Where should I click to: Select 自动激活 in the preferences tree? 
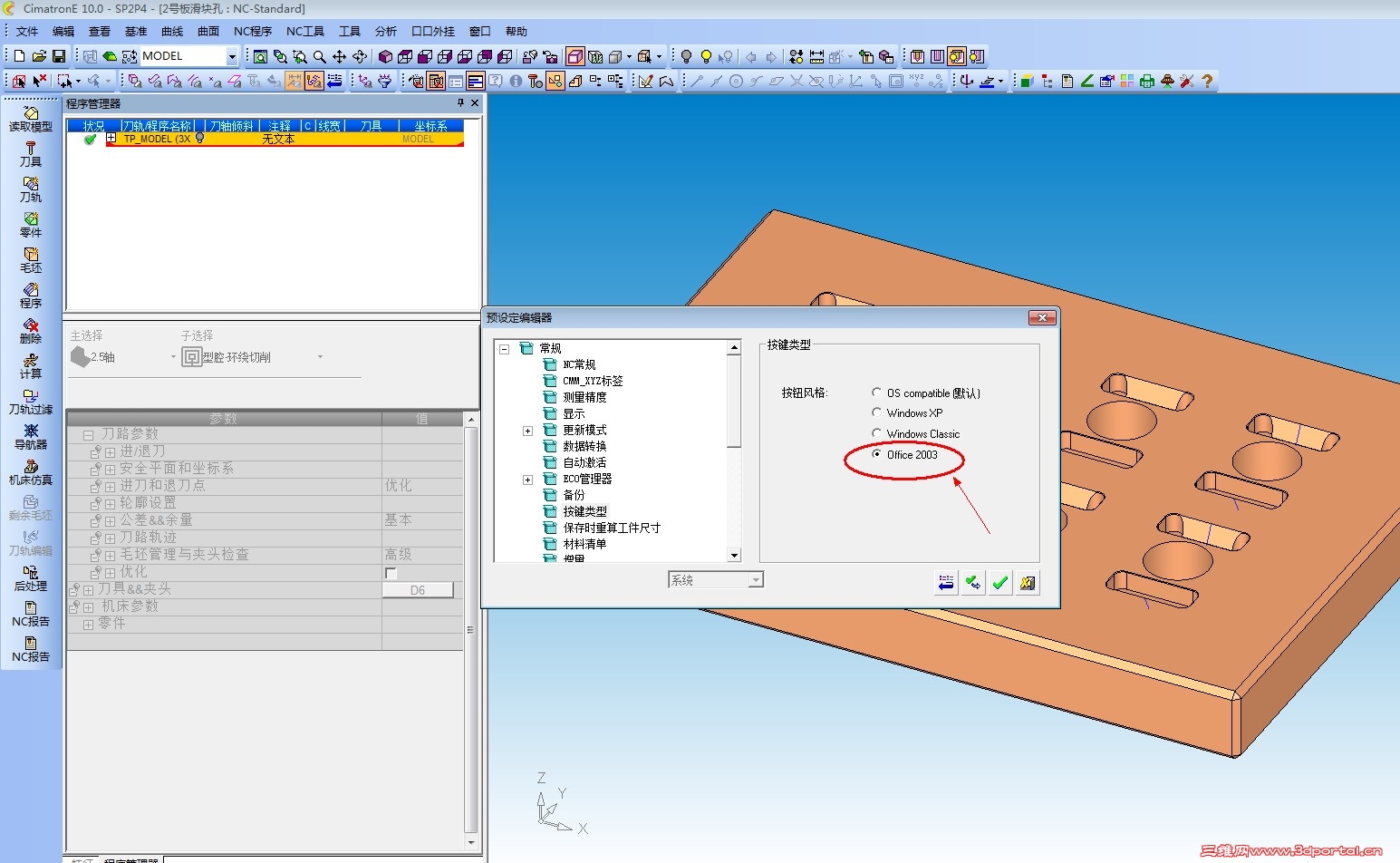[584, 462]
